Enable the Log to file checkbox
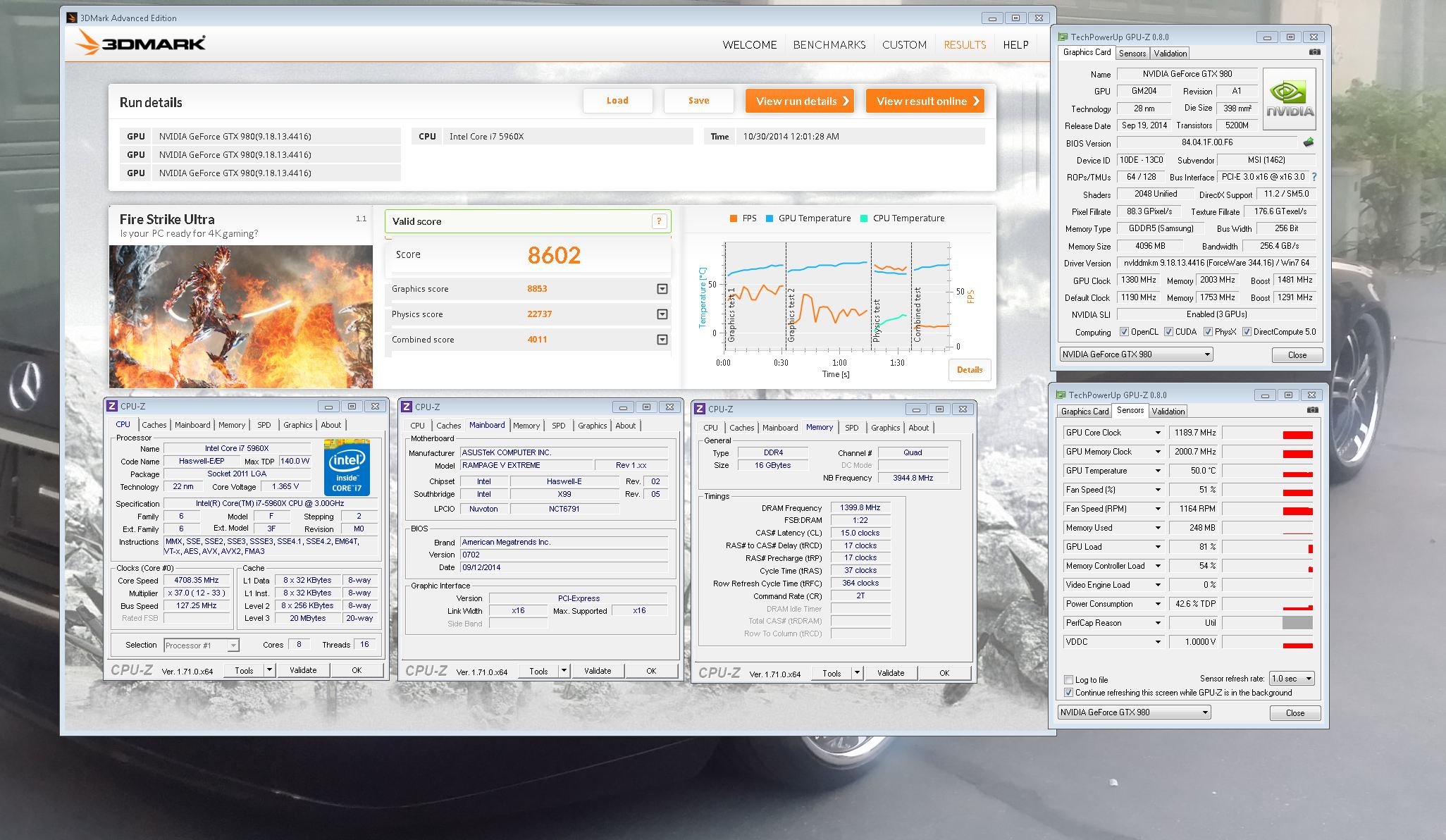Viewport: 1446px width, 840px height. [1068, 680]
